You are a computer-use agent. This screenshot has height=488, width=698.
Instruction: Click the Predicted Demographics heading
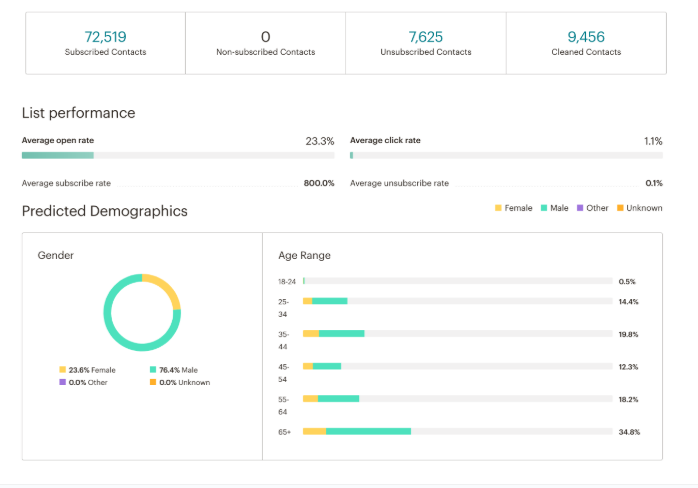coord(105,211)
